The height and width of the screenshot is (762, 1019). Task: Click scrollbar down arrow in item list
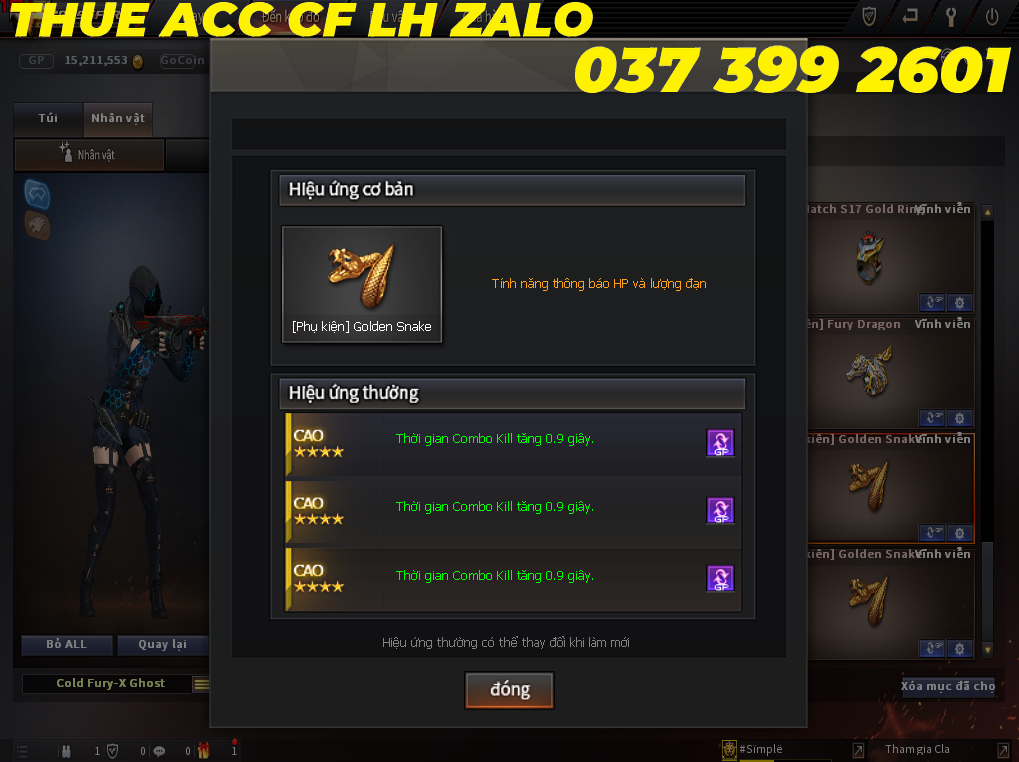(x=988, y=650)
